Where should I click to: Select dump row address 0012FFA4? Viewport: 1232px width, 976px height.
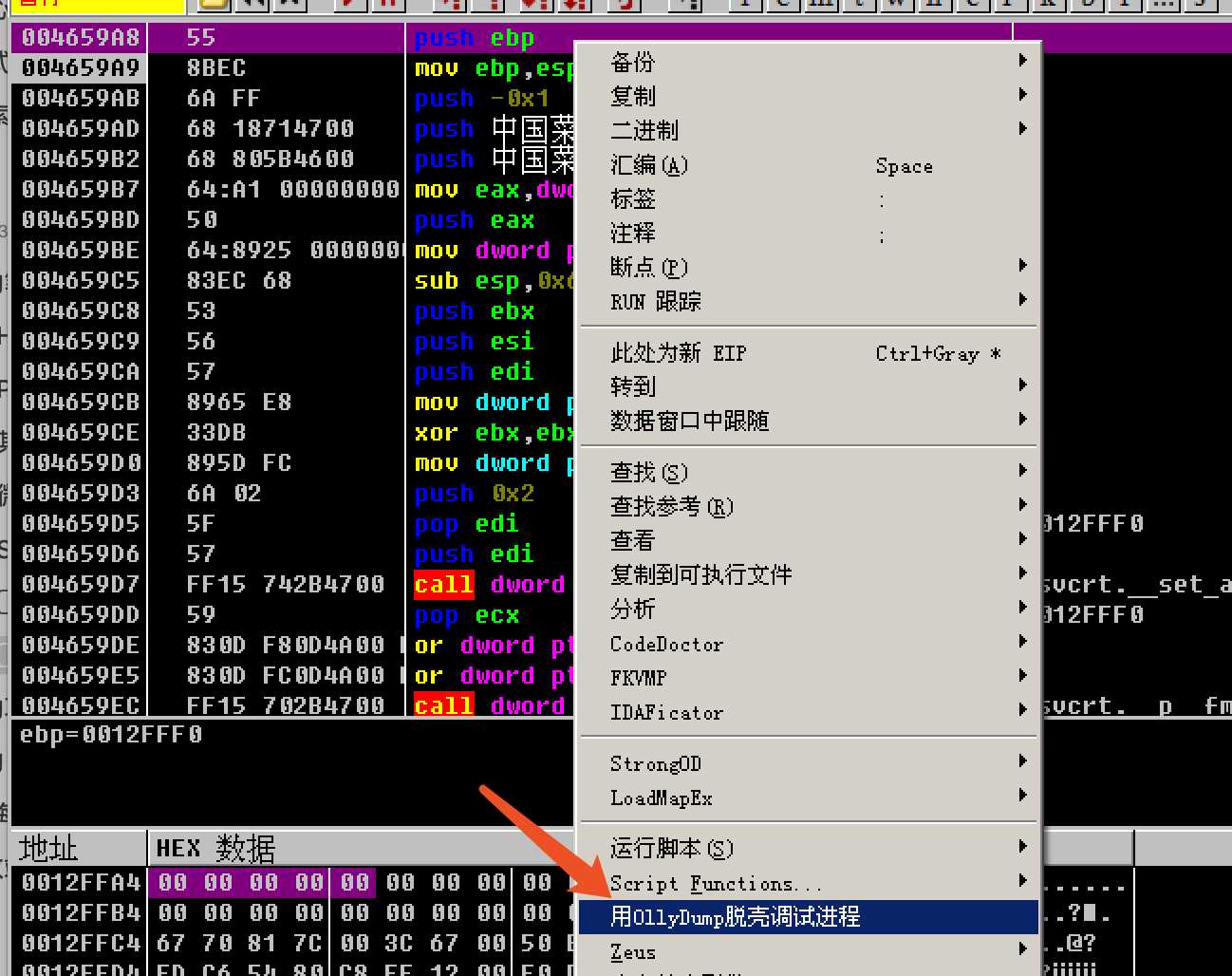click(x=81, y=883)
